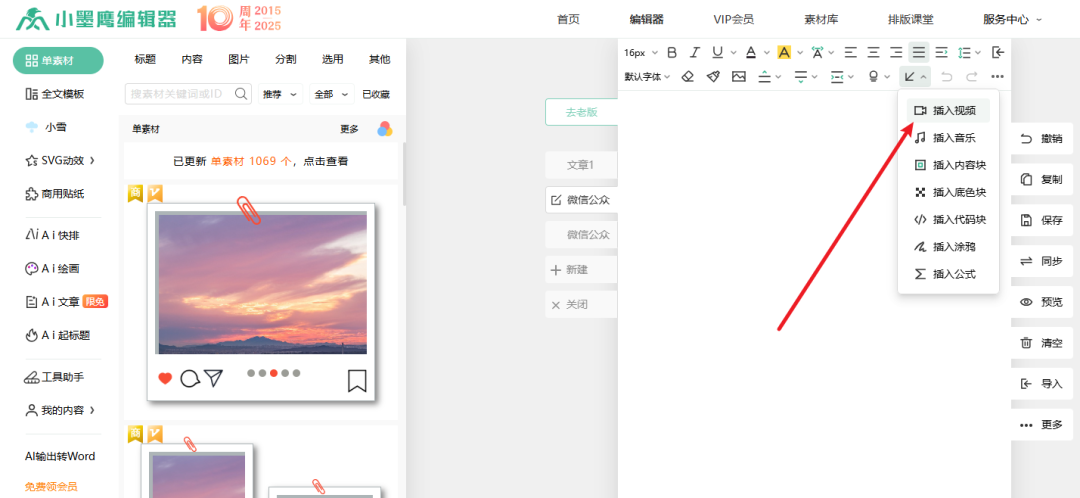Select the format painter brush
Image resolution: width=1080 pixels, height=498 pixels.
714,76
